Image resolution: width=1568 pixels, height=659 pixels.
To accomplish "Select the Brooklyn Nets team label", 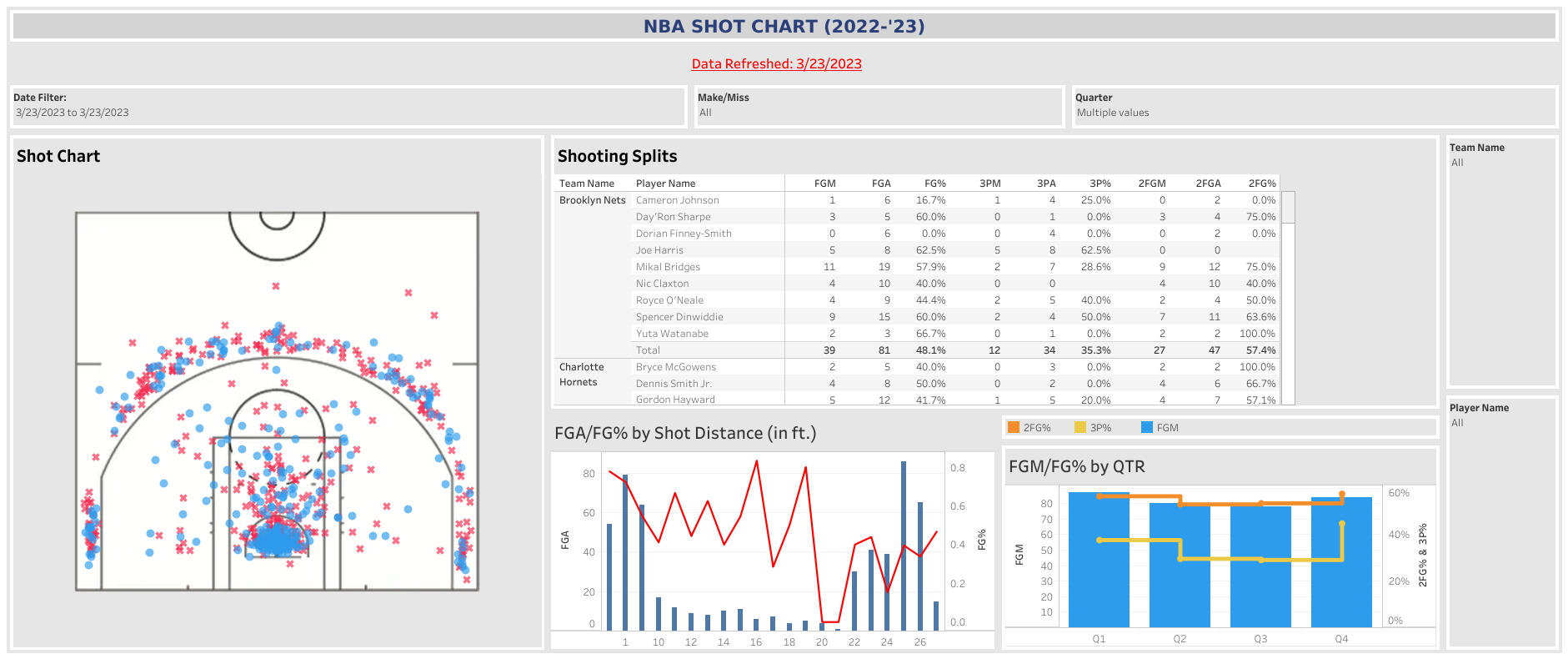I will click(592, 200).
